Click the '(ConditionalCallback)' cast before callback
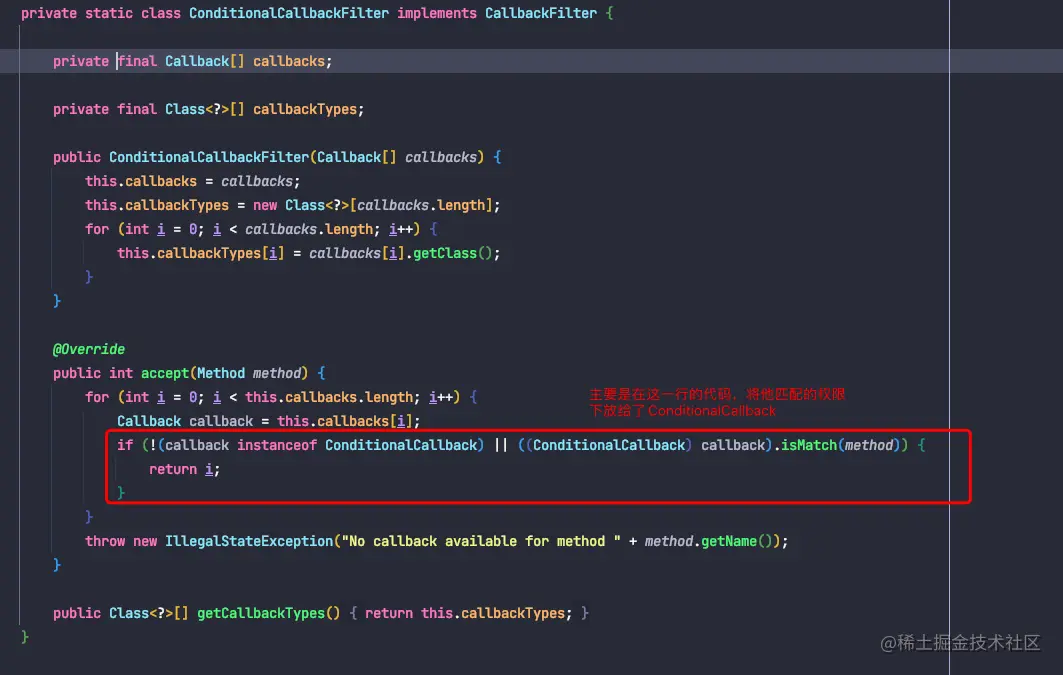Screen dimensions: 1063x675 tap(609, 445)
